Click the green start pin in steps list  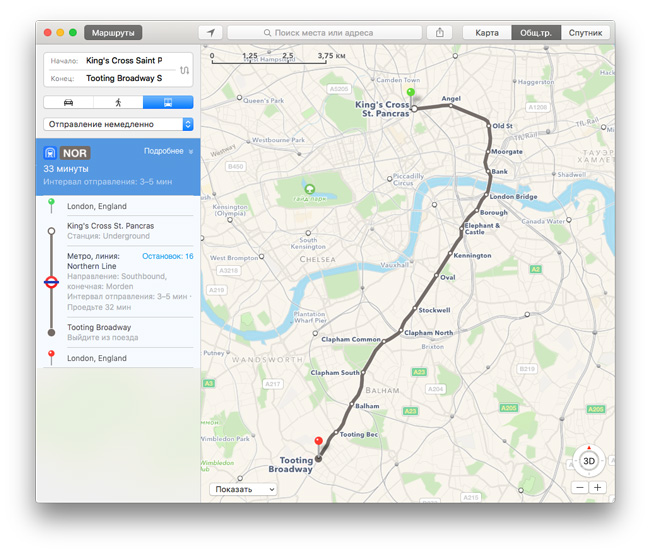pyautogui.click(x=51, y=204)
